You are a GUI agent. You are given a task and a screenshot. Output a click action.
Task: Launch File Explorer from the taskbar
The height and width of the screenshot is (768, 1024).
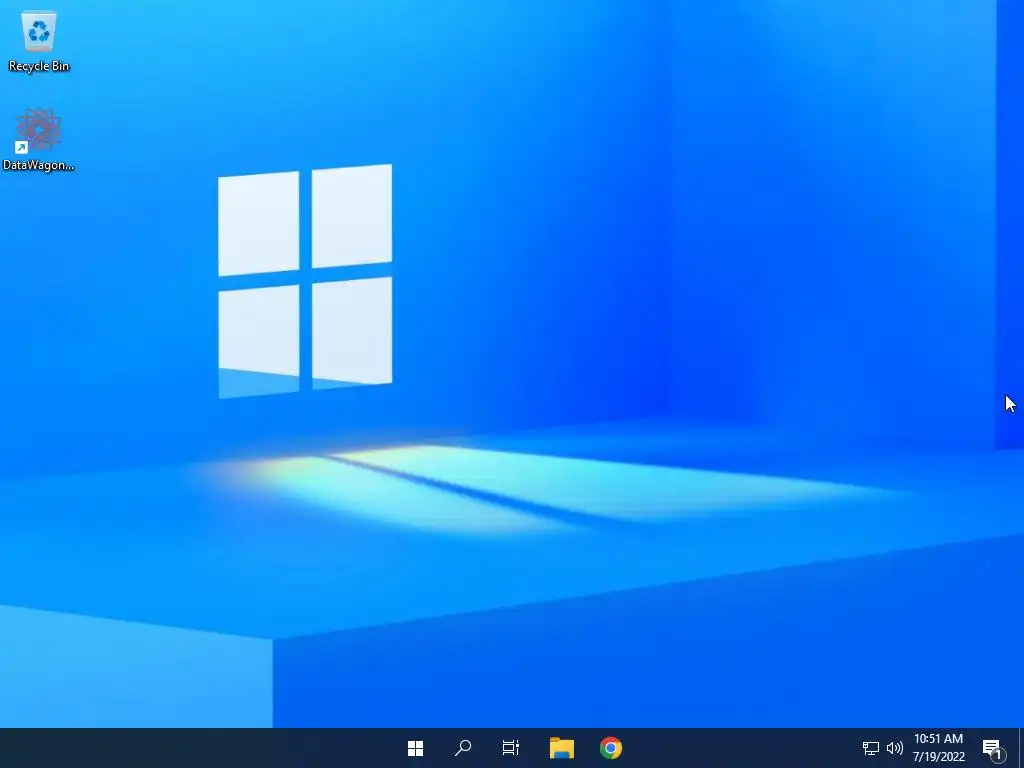tap(562, 748)
